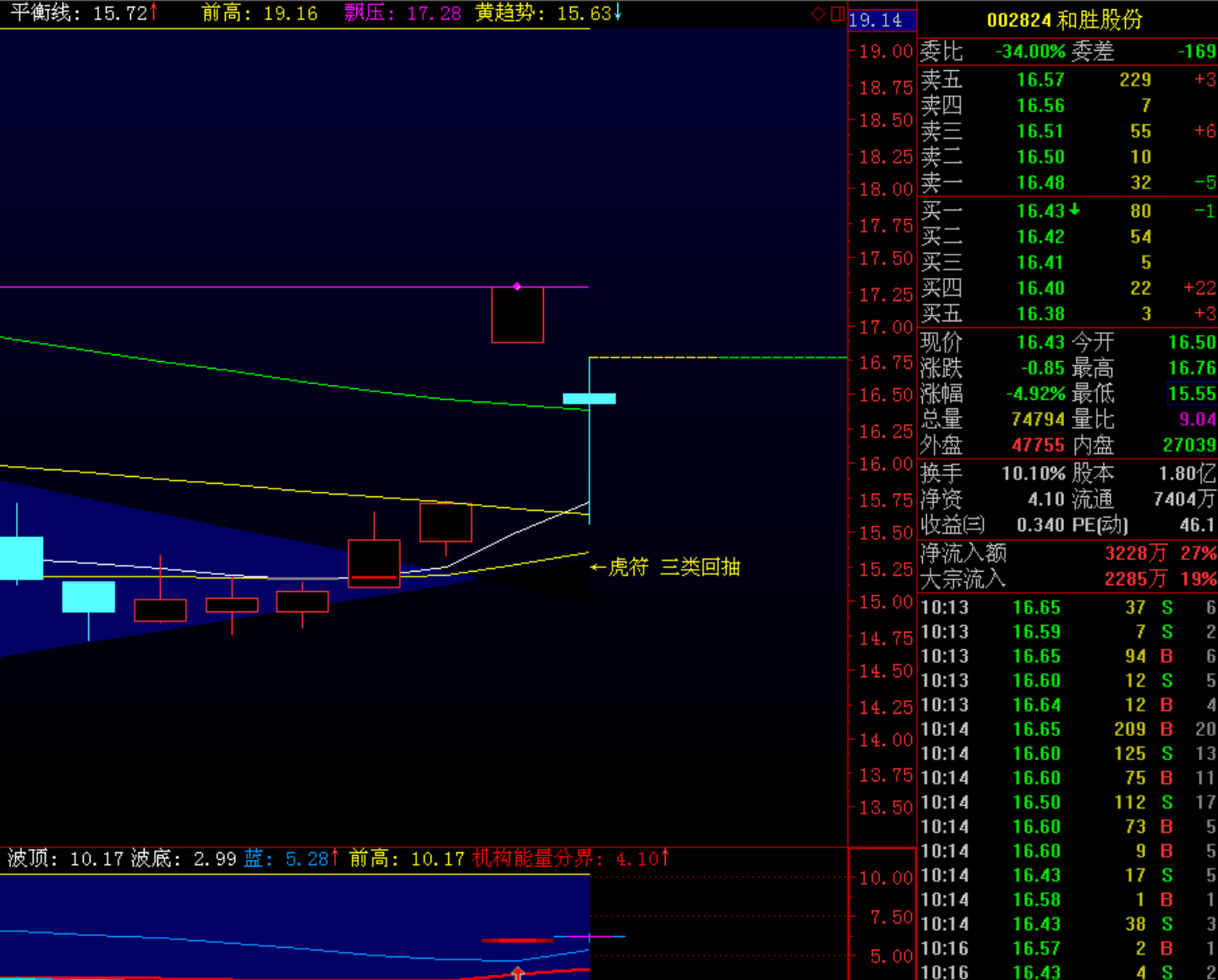The image size is (1218, 980).
Task: Click the 虎符 三类回抽 chart annotation
Action: [665, 567]
